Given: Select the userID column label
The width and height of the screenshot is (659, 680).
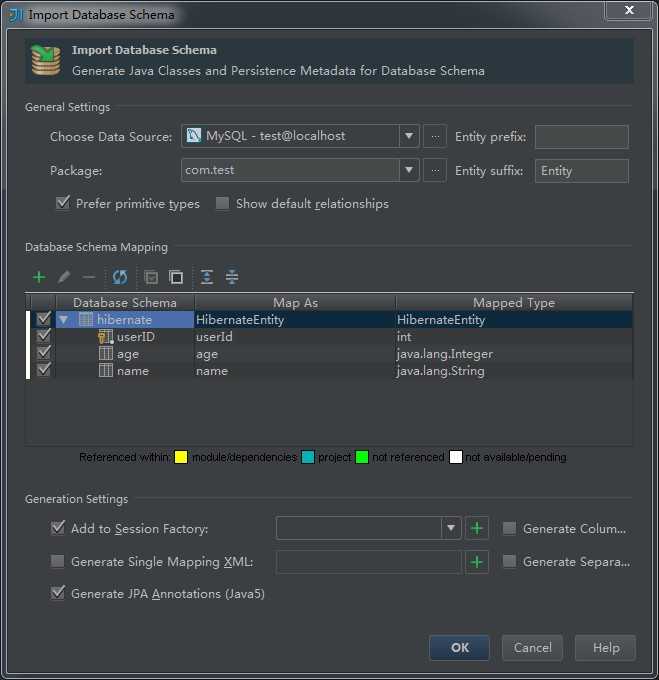Looking at the screenshot, I should coord(136,337).
